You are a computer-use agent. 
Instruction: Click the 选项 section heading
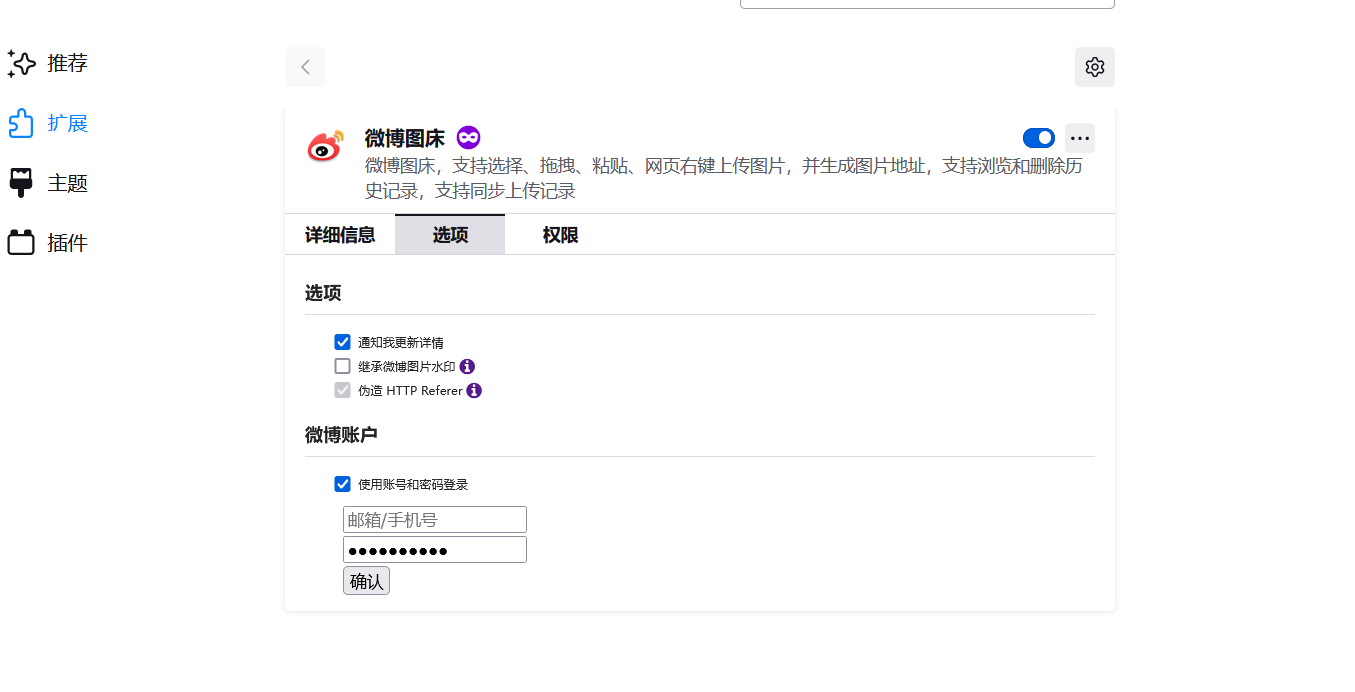[323, 293]
